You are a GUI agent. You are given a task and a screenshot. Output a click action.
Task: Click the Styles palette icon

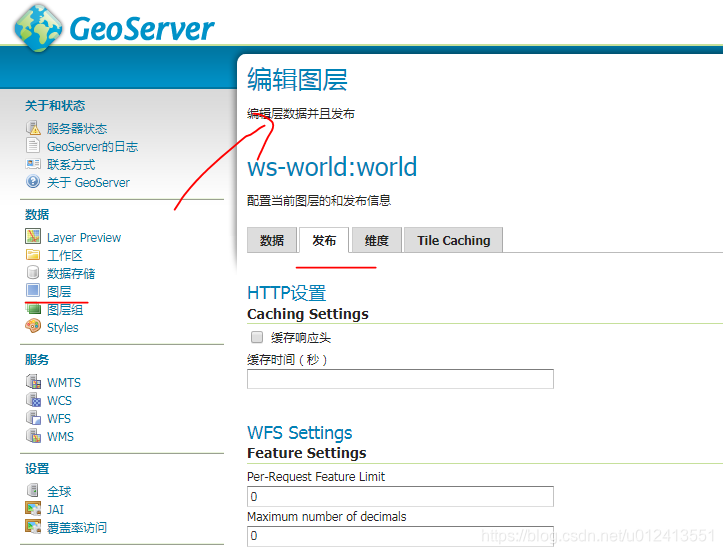[x=33, y=326]
